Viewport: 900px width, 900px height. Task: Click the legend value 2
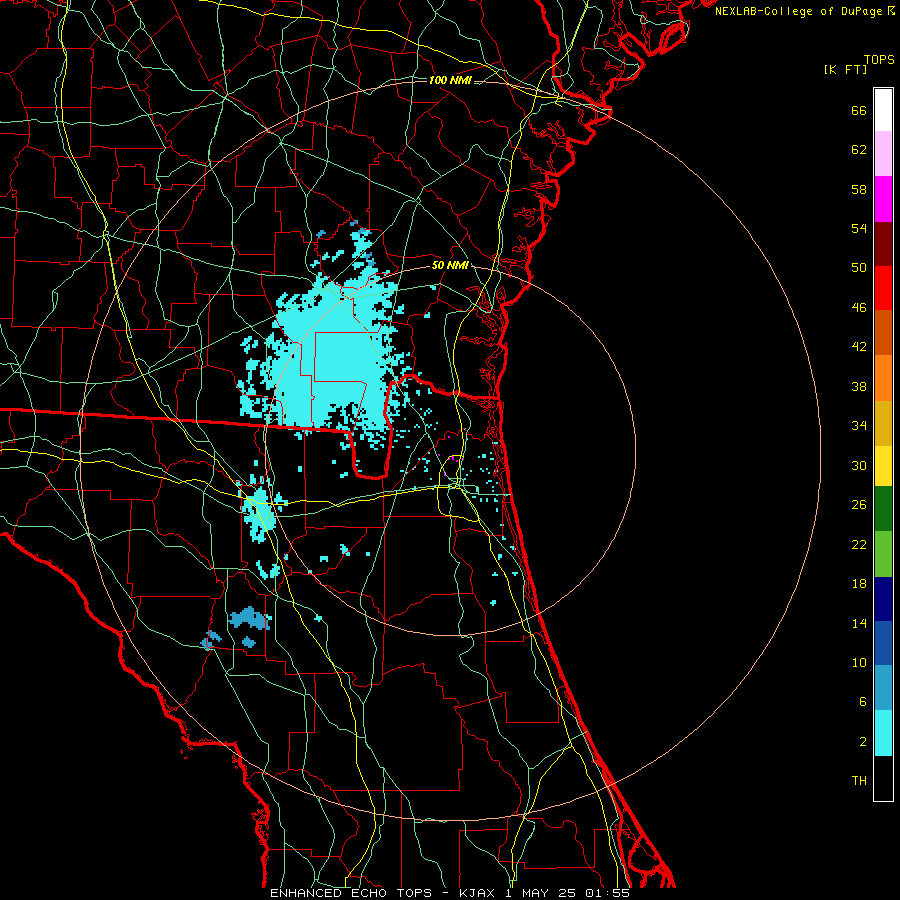coord(862,742)
